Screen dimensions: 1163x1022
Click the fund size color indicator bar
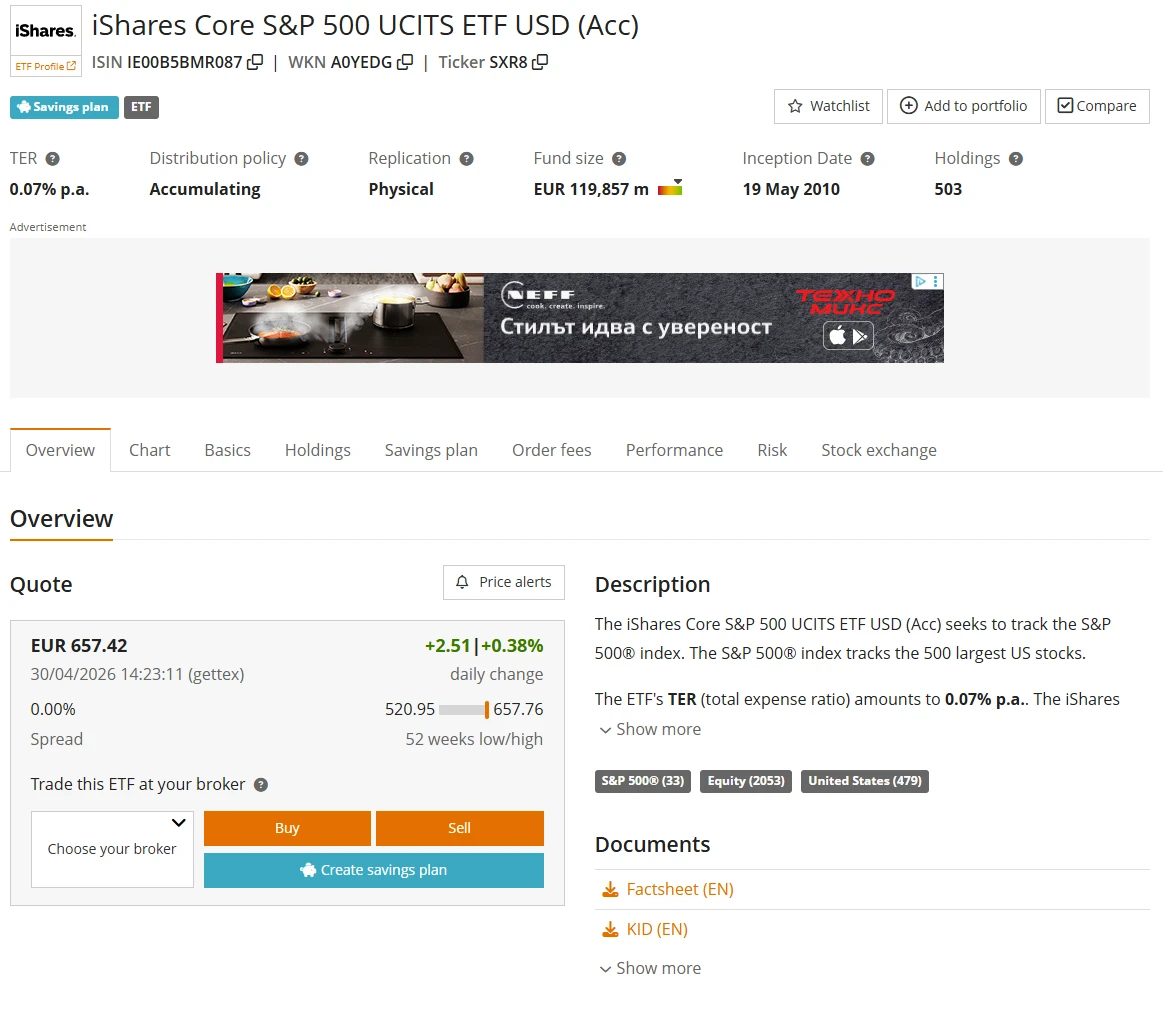670,188
